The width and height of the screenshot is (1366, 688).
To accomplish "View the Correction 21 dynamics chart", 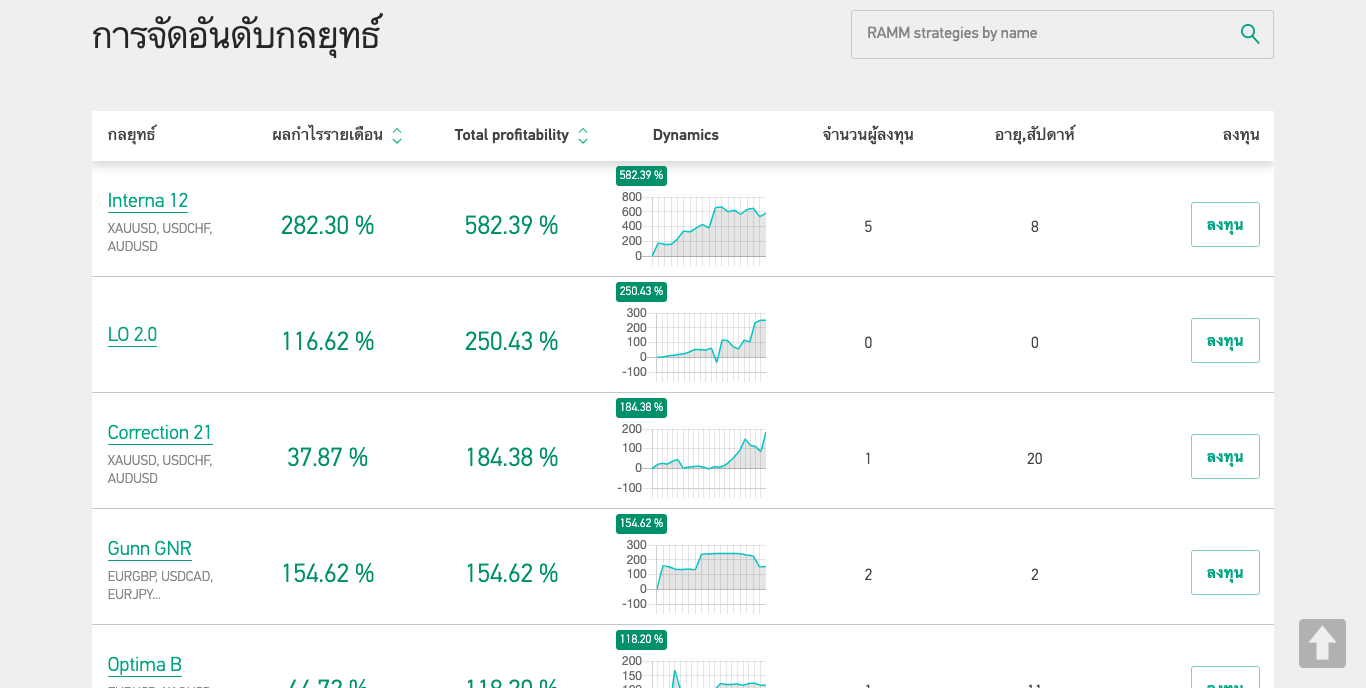I will click(693, 459).
